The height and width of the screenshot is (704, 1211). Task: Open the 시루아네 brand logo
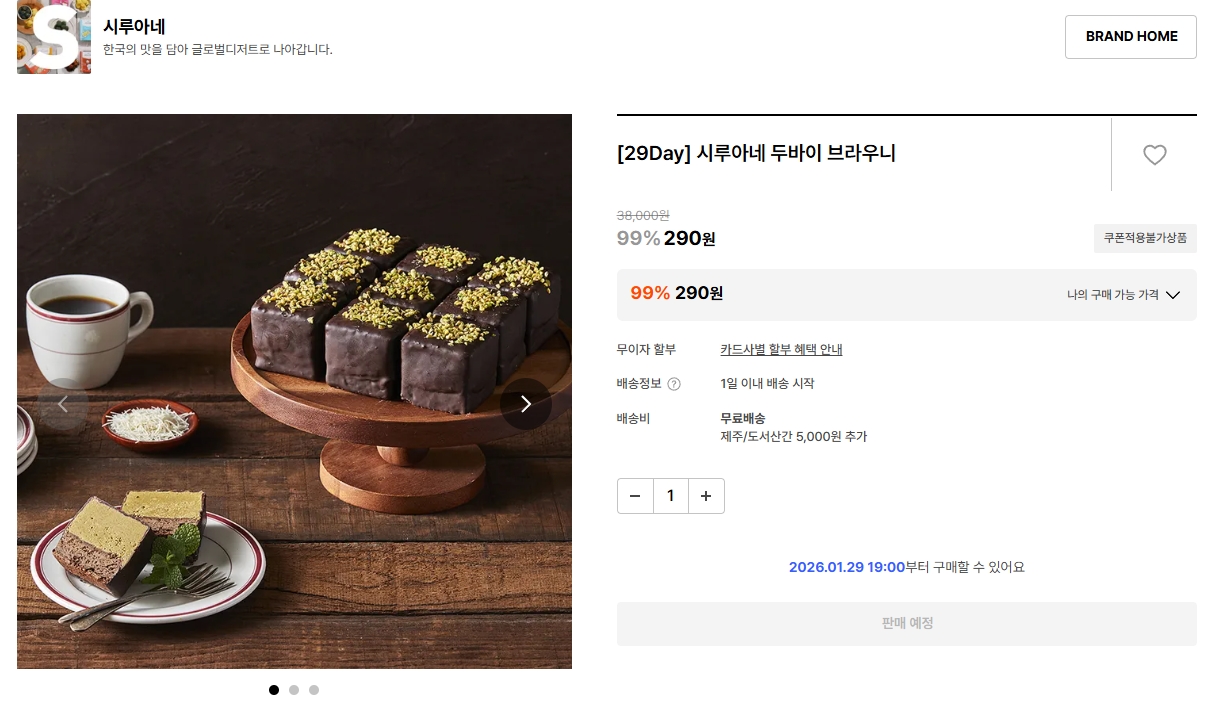click(54, 37)
